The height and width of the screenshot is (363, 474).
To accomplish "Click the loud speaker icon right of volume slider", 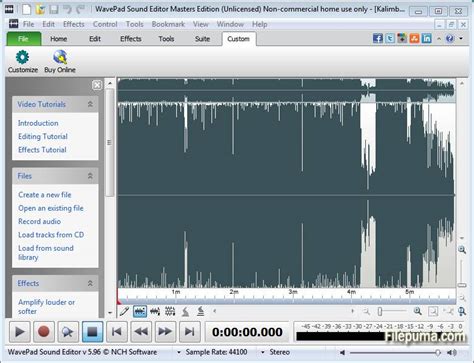I will click(x=452, y=352).
